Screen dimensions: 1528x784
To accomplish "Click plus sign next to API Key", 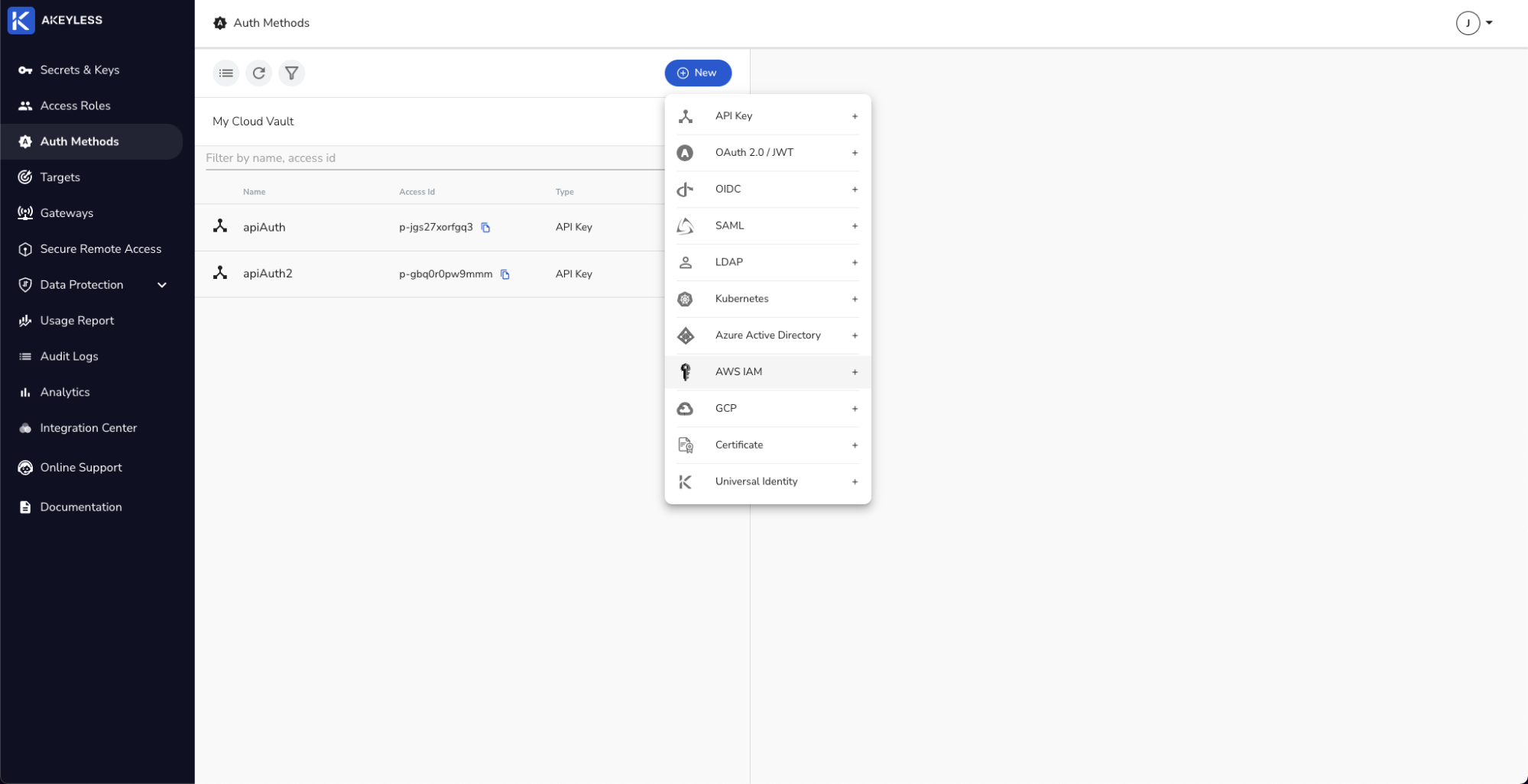I will click(x=855, y=117).
